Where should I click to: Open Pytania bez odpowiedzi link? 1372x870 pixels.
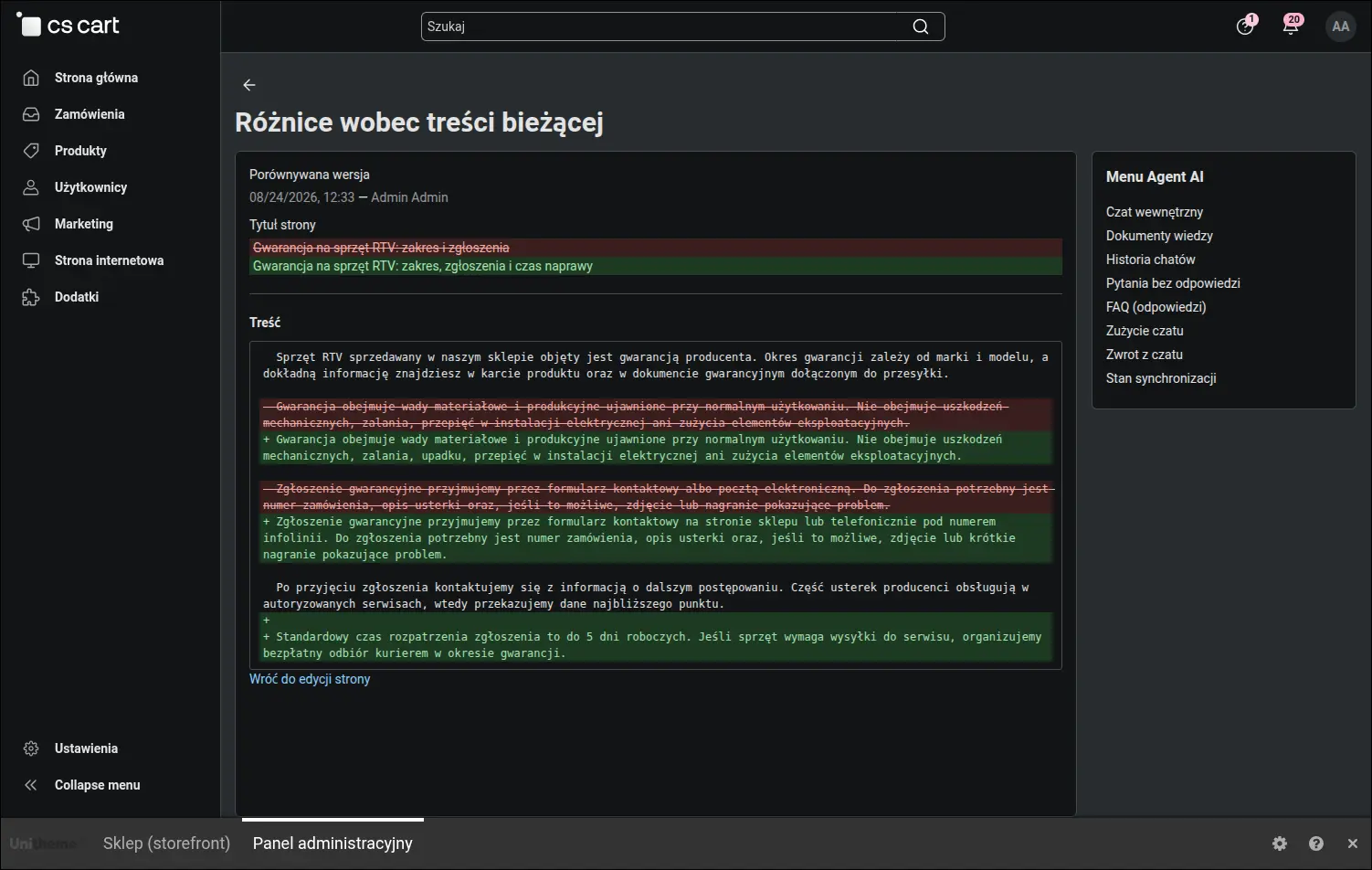tap(1173, 283)
